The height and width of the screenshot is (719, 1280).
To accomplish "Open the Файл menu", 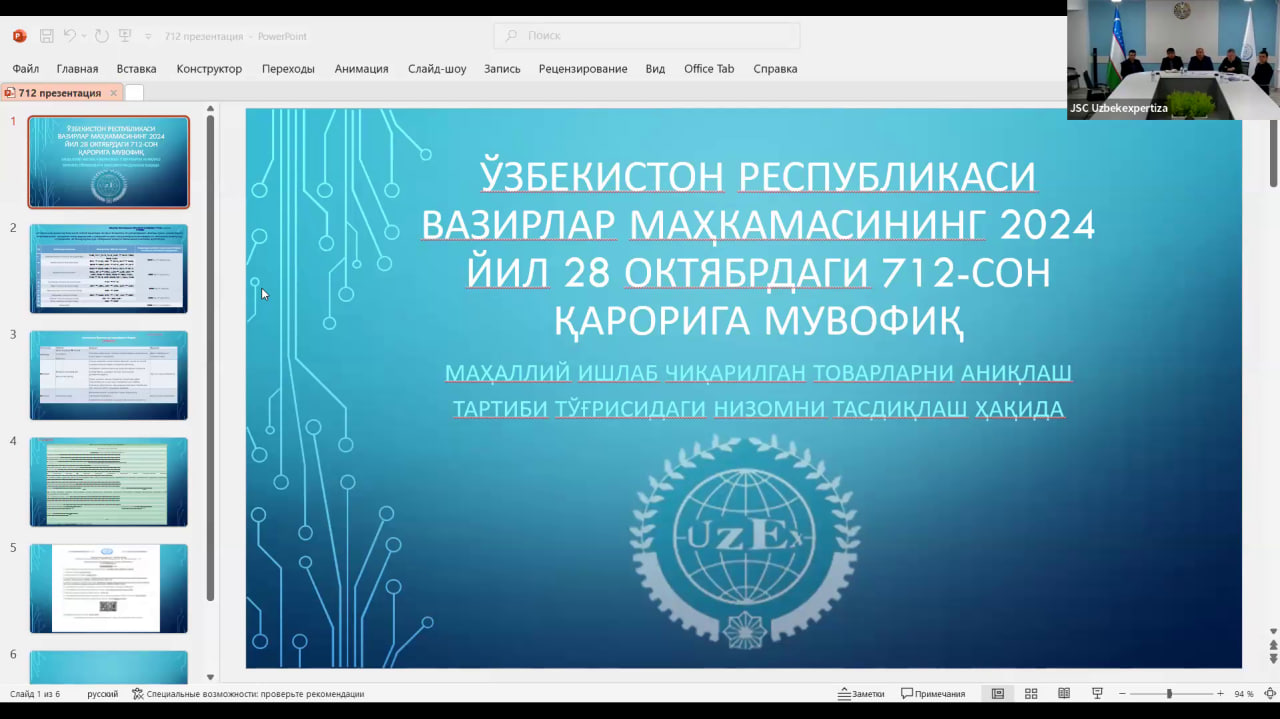I will click(26, 69).
